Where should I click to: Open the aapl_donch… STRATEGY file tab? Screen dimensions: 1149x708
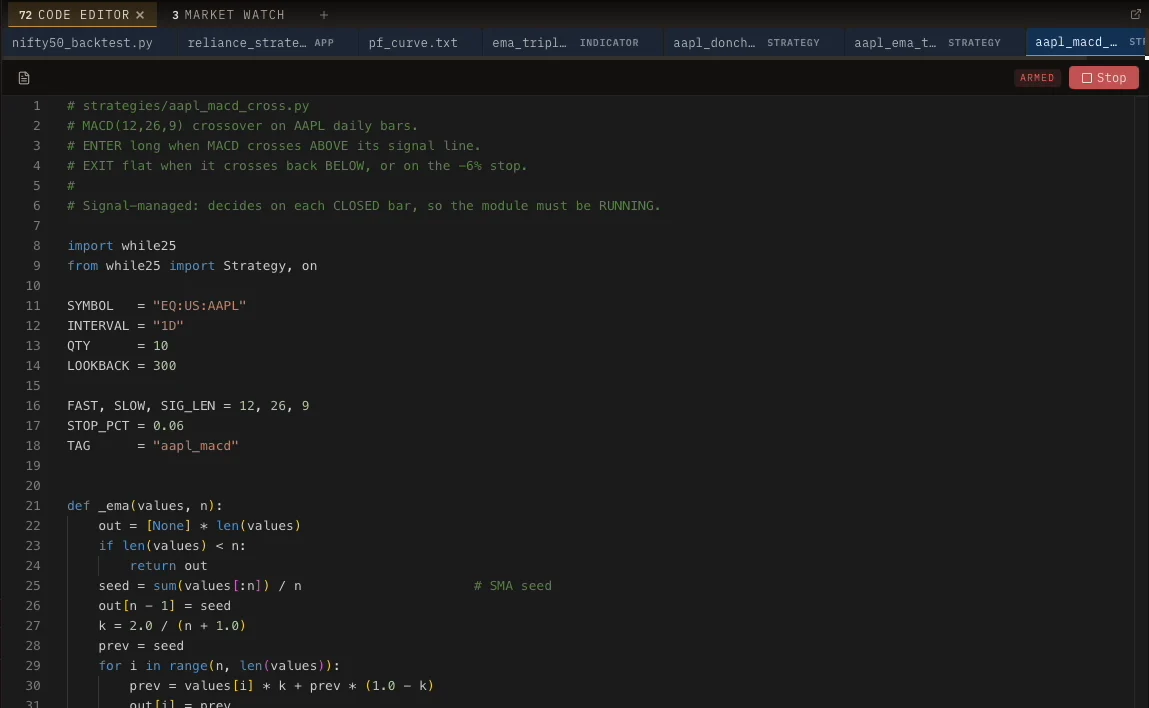(746, 43)
